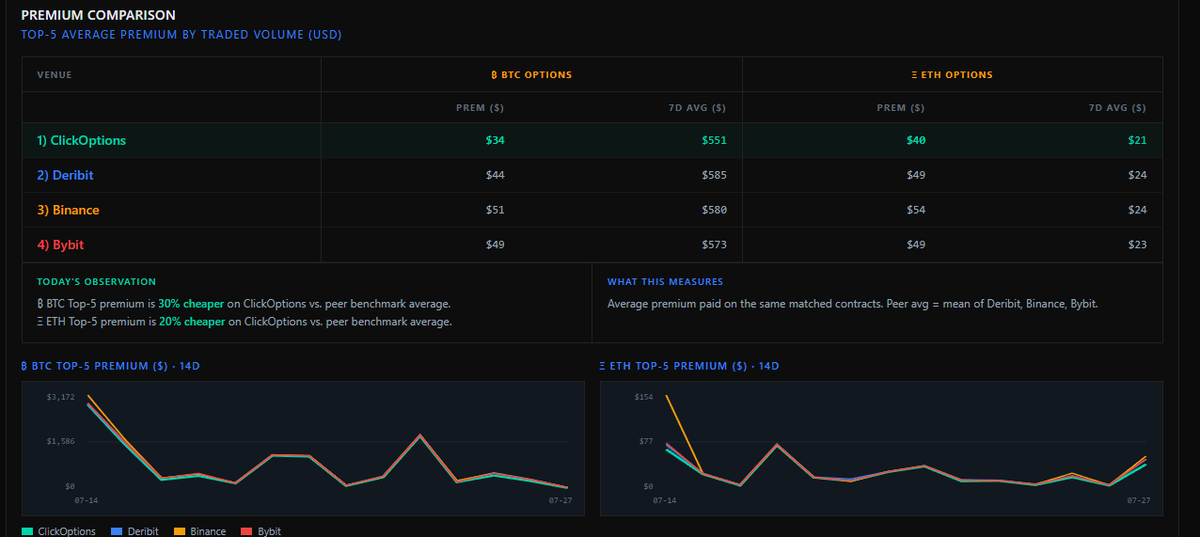This screenshot has height=537, width=1200.
Task: Click ClickOptions ETH 7D average $21
Action: (x=1137, y=141)
